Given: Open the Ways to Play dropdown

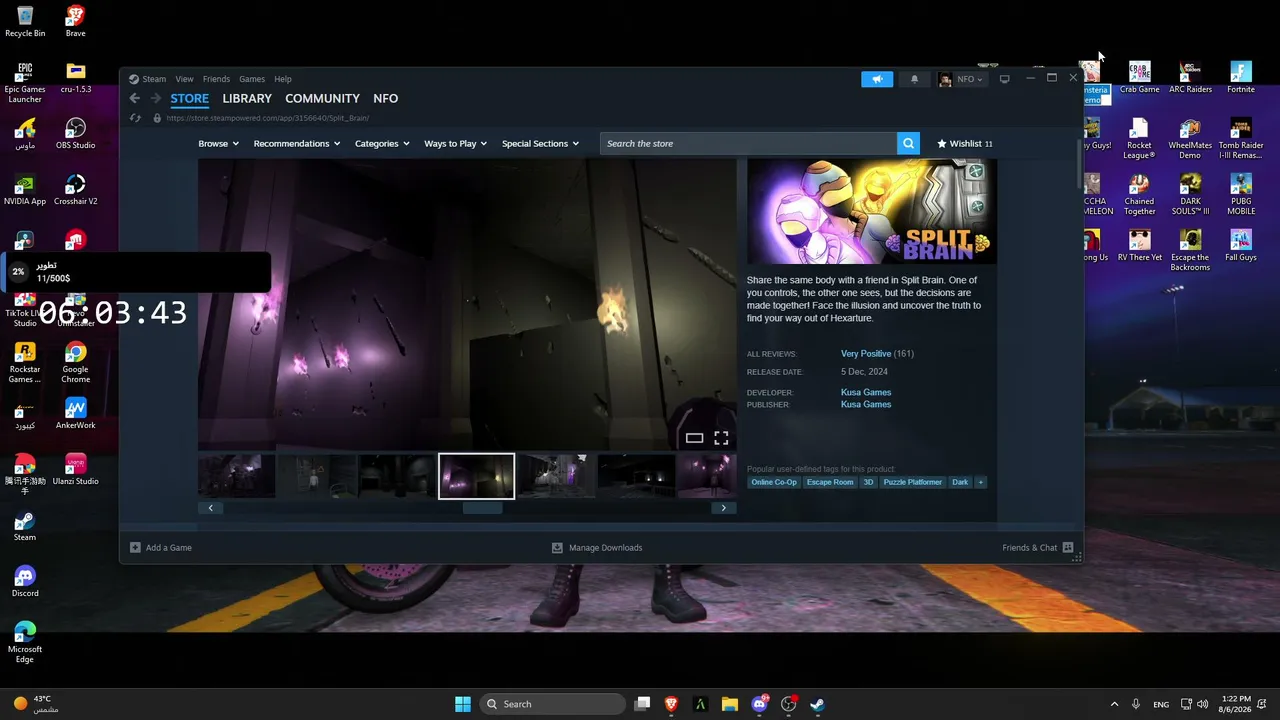Looking at the screenshot, I should pyautogui.click(x=455, y=143).
